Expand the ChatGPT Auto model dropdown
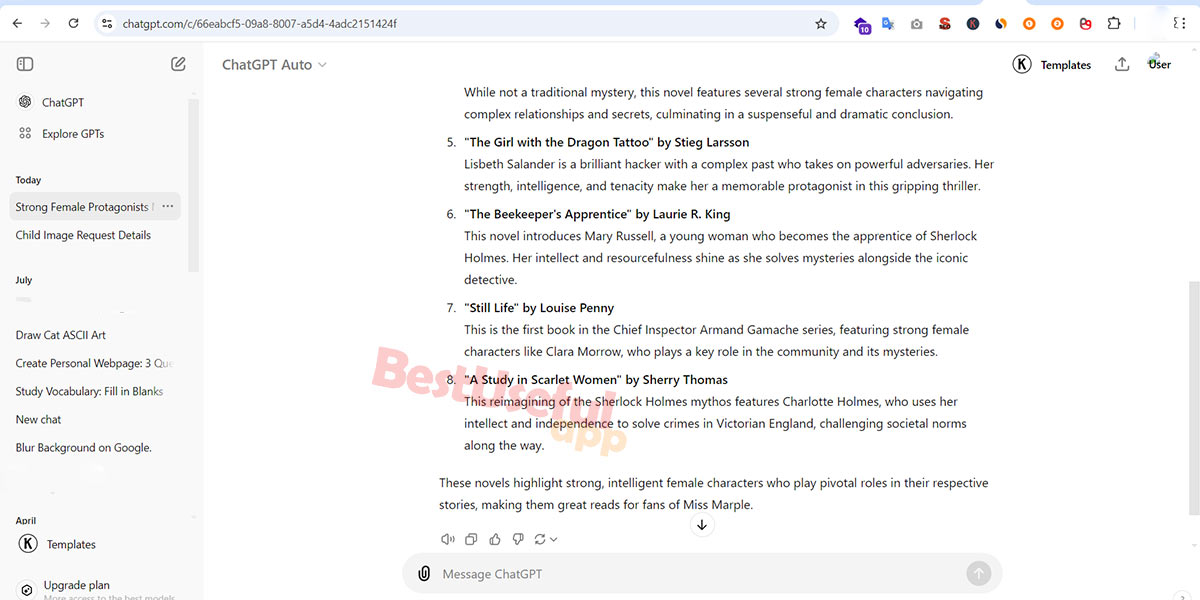The image size is (1200, 600). tap(274, 65)
